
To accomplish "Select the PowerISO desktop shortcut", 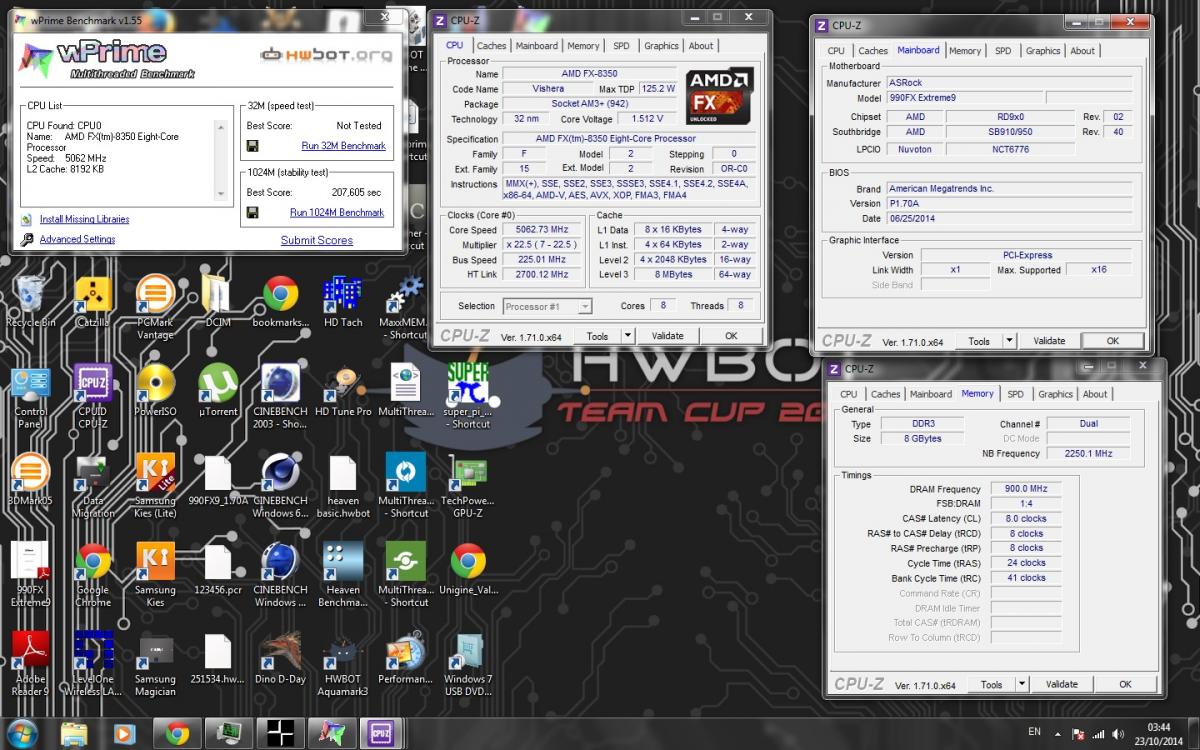I will click(155, 391).
